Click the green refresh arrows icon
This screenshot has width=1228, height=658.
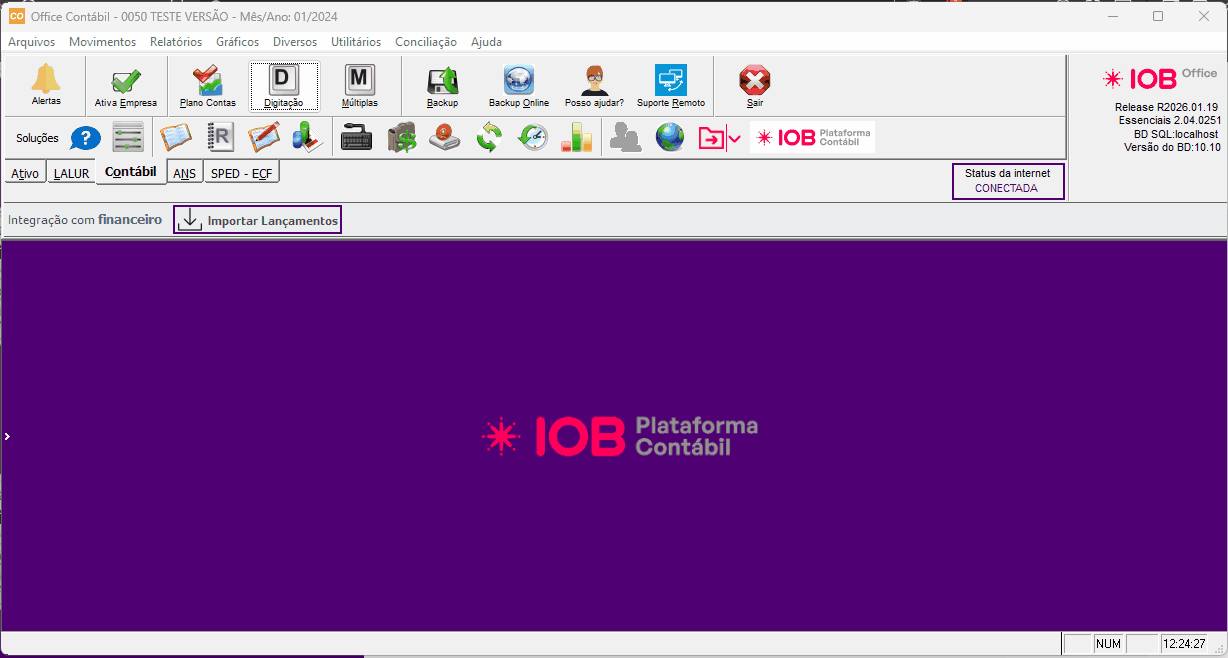[489, 138]
